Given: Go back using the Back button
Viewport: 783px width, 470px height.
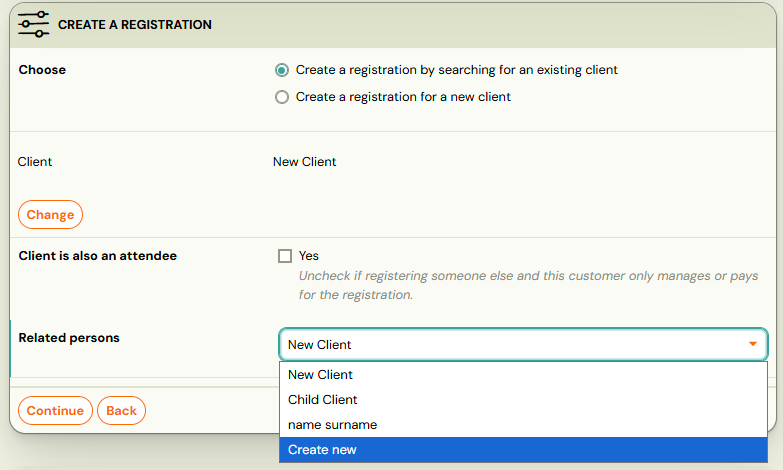Looking at the screenshot, I should tap(121, 411).
